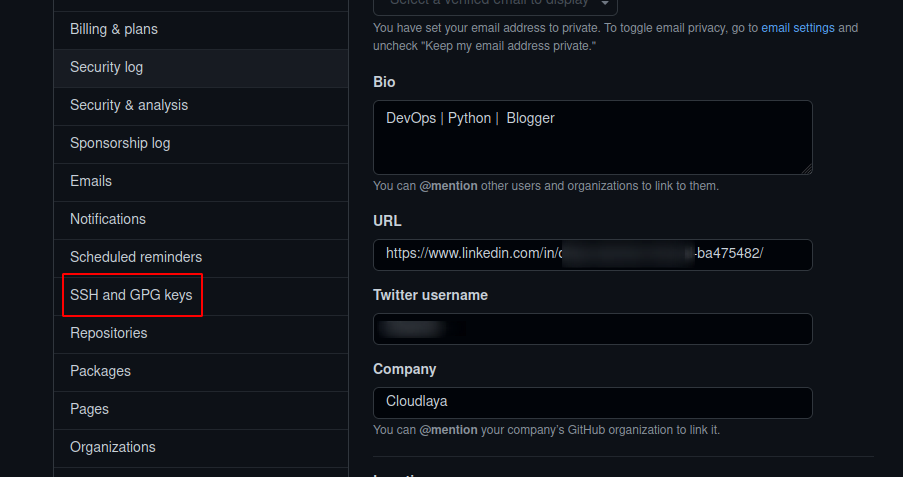Click the URL input field
The height and width of the screenshot is (477, 903).
pos(593,255)
